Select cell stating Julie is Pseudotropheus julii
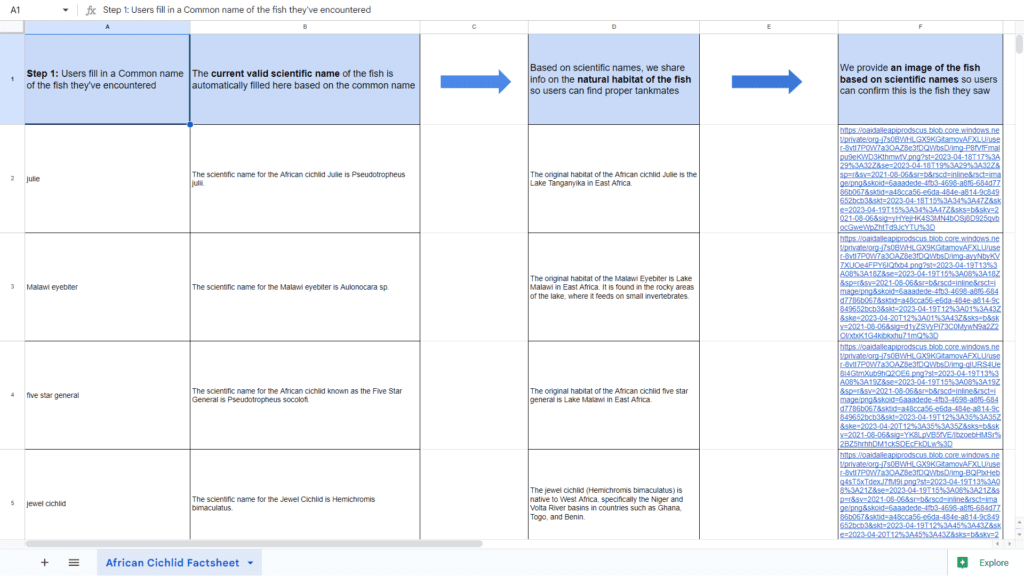The height and width of the screenshot is (576, 1024). [x=305, y=178]
